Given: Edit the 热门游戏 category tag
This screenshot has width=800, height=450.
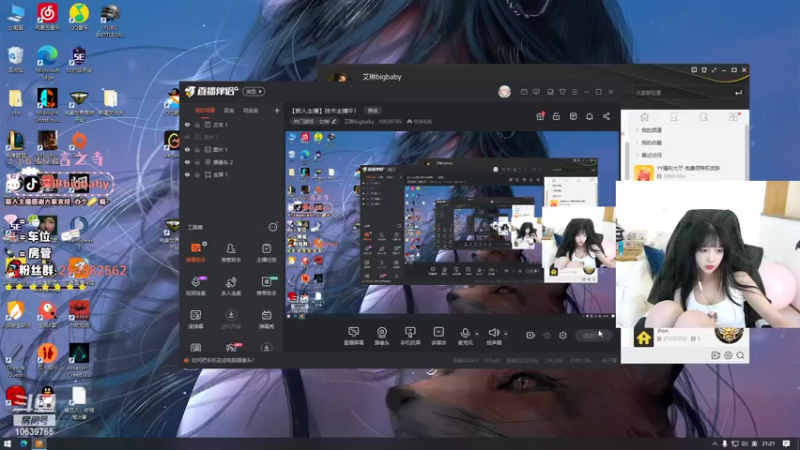Looking at the screenshot, I should [314, 121].
